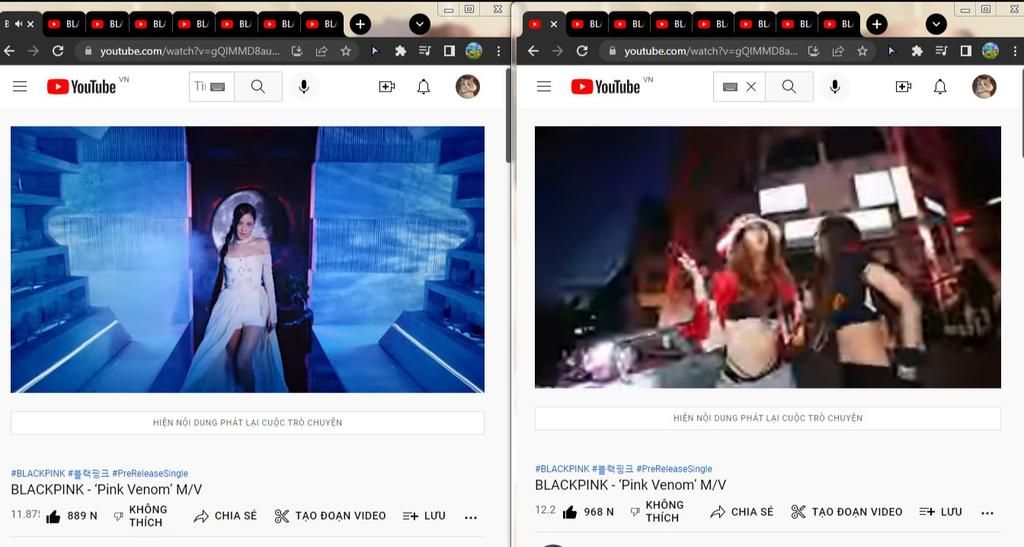Switch to second tab in right window

586,24
